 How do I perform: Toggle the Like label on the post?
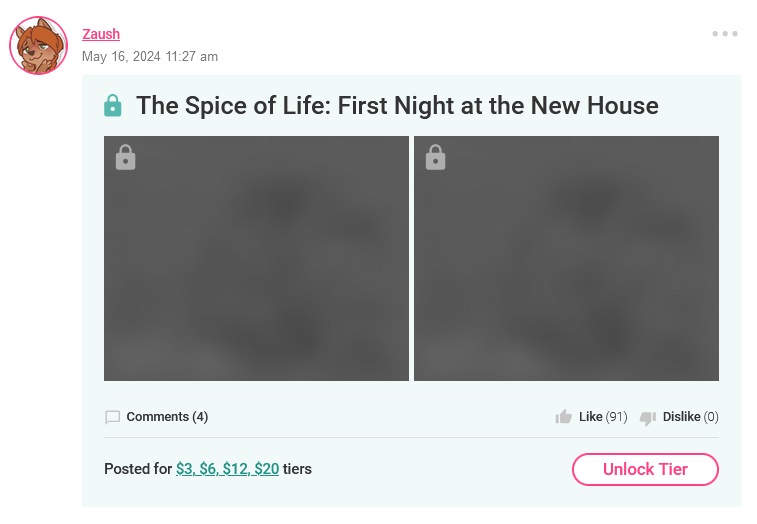[590, 417]
